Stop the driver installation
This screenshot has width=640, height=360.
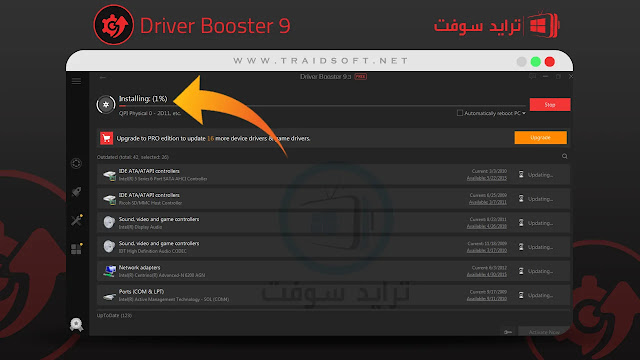pyautogui.click(x=550, y=104)
